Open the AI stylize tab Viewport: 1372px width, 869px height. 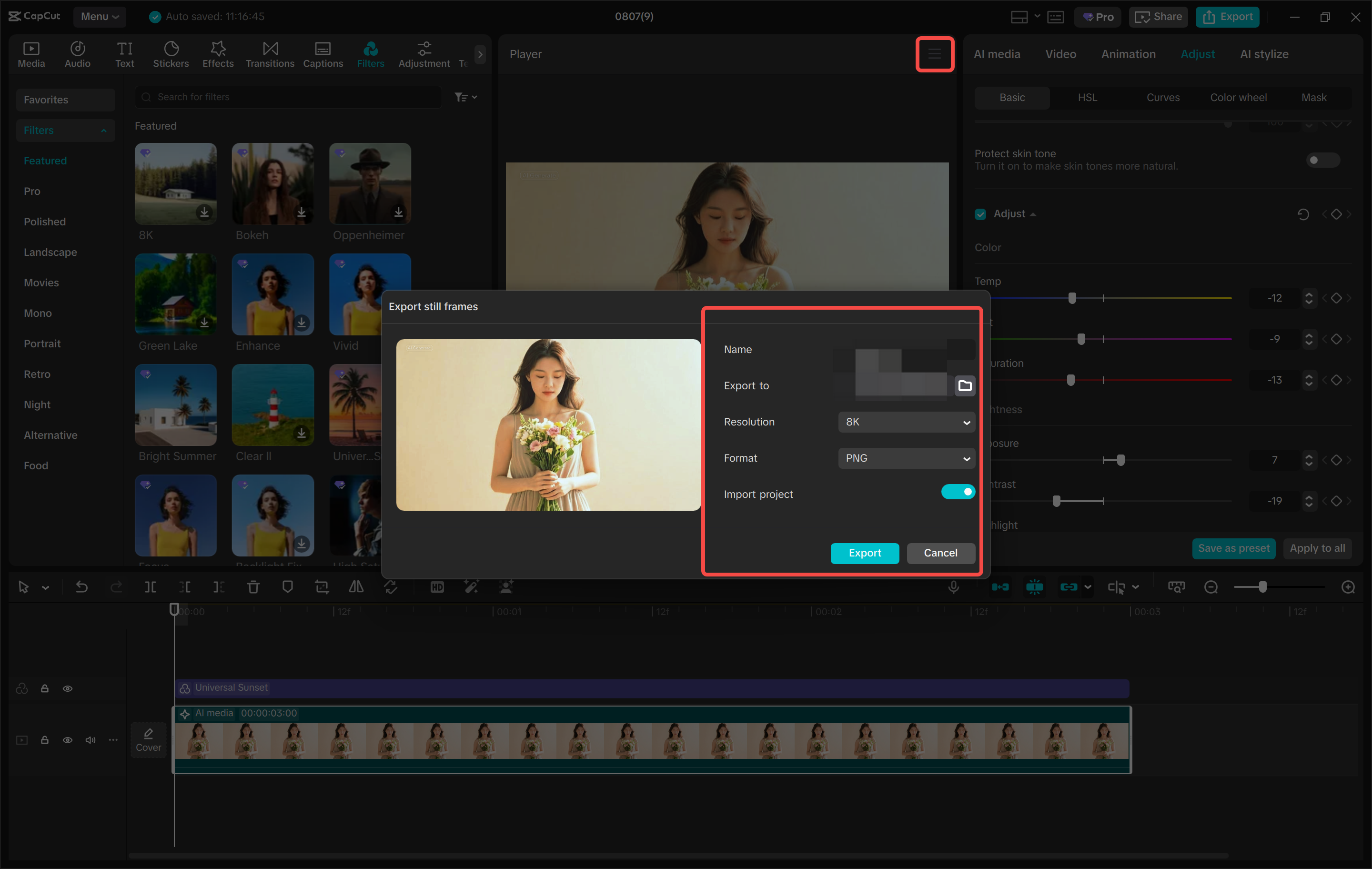coord(1264,53)
